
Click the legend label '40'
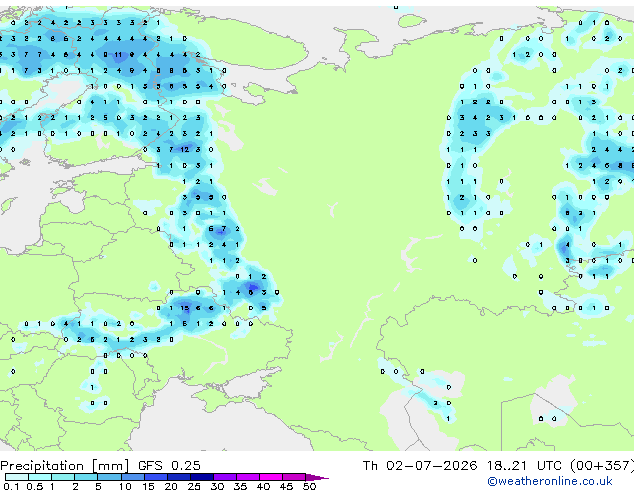[263, 486]
